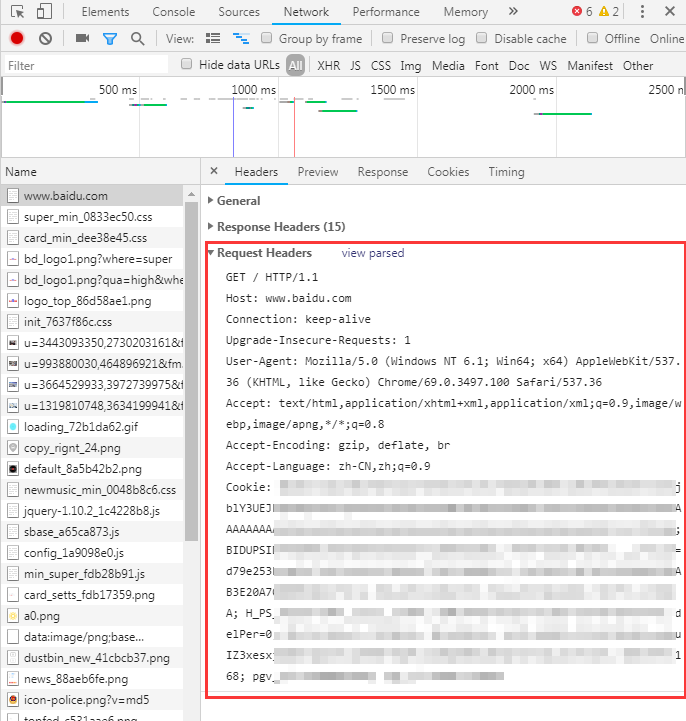
Task: Open the Response tab of the request
Action: (x=382, y=172)
